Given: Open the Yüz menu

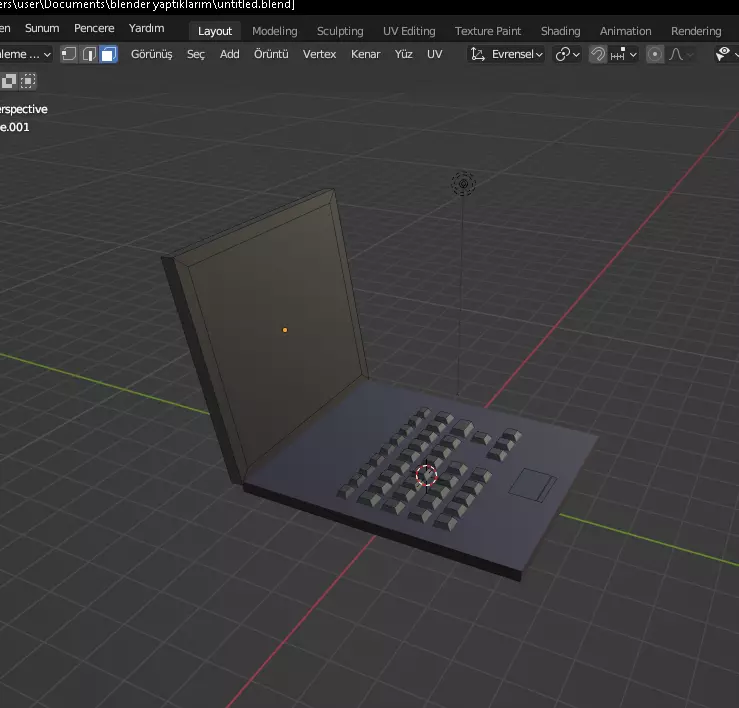Looking at the screenshot, I should click(403, 54).
